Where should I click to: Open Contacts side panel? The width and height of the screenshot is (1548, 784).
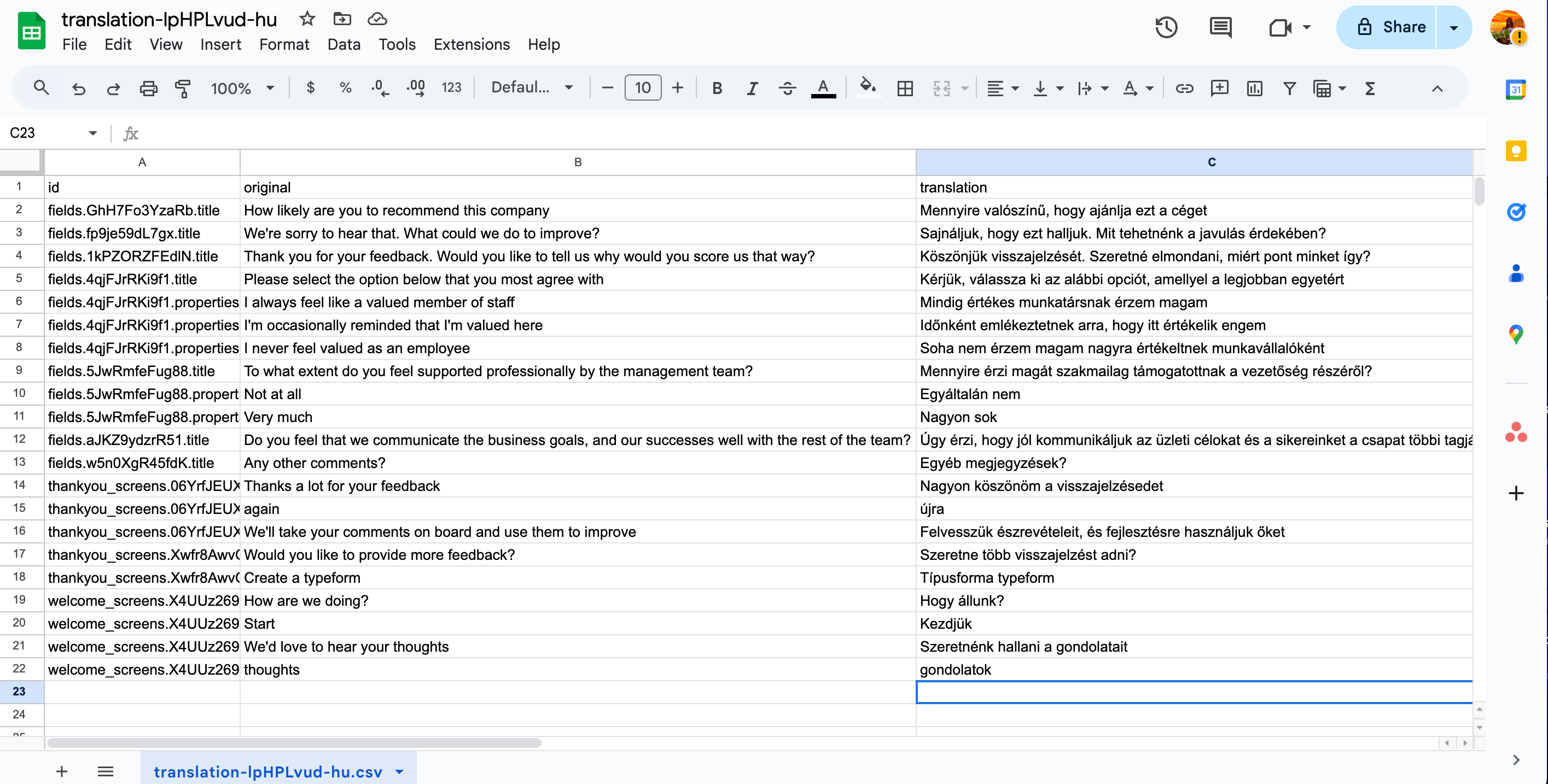click(x=1516, y=273)
